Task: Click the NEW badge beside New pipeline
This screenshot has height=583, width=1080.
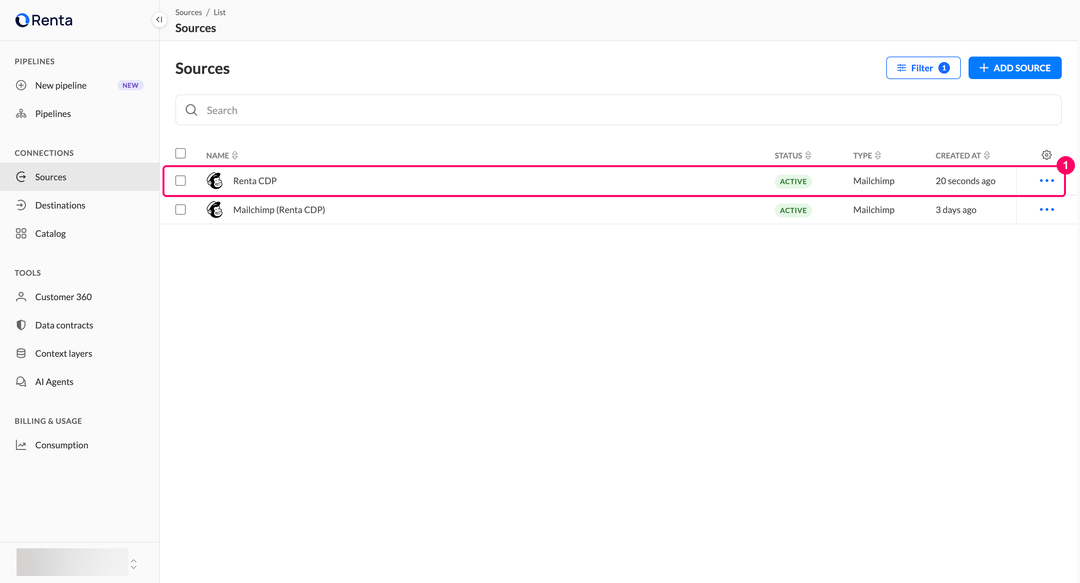Action: 130,85
